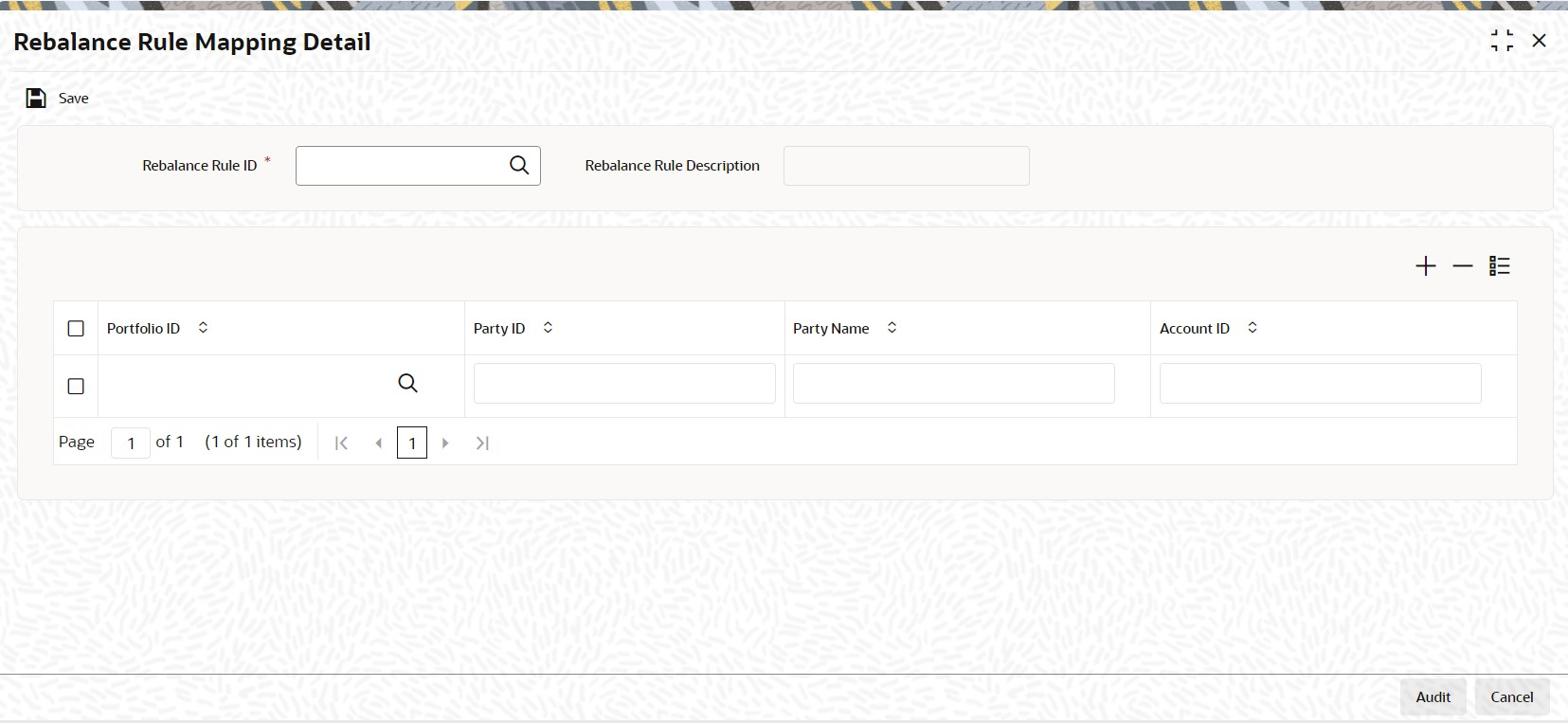
Task: Go to the last page of the table
Action: point(482,443)
